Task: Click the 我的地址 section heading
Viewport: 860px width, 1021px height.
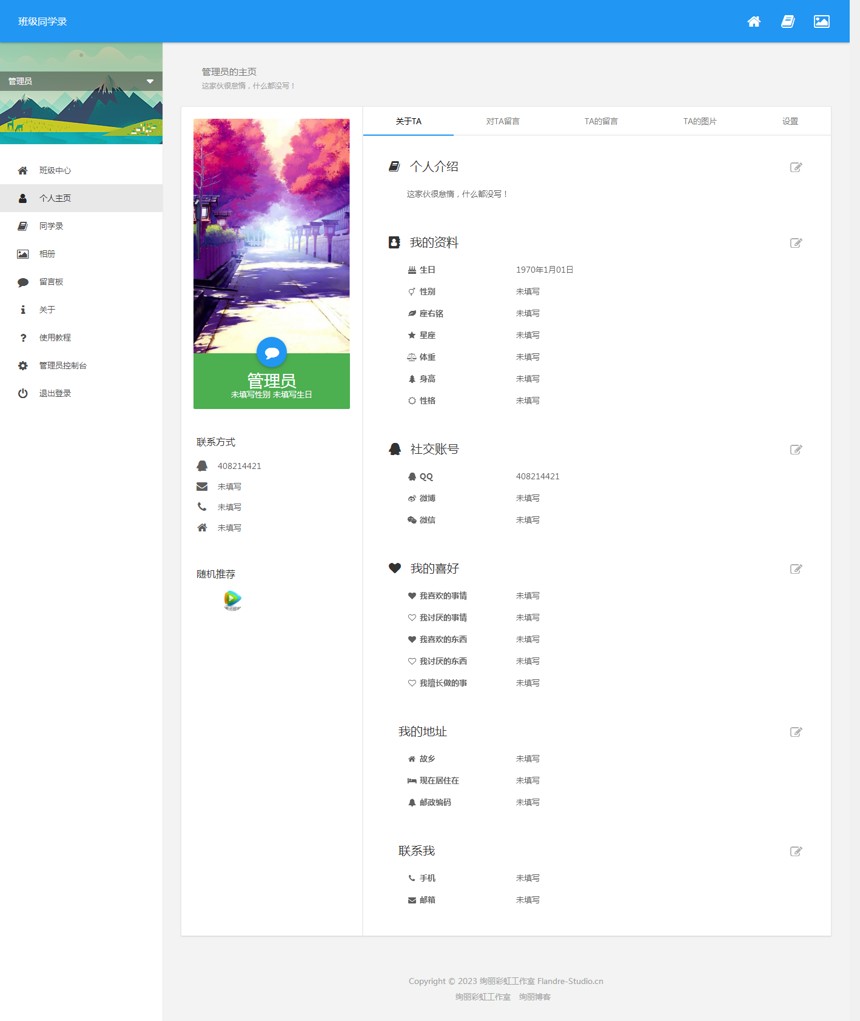Action: tap(423, 731)
